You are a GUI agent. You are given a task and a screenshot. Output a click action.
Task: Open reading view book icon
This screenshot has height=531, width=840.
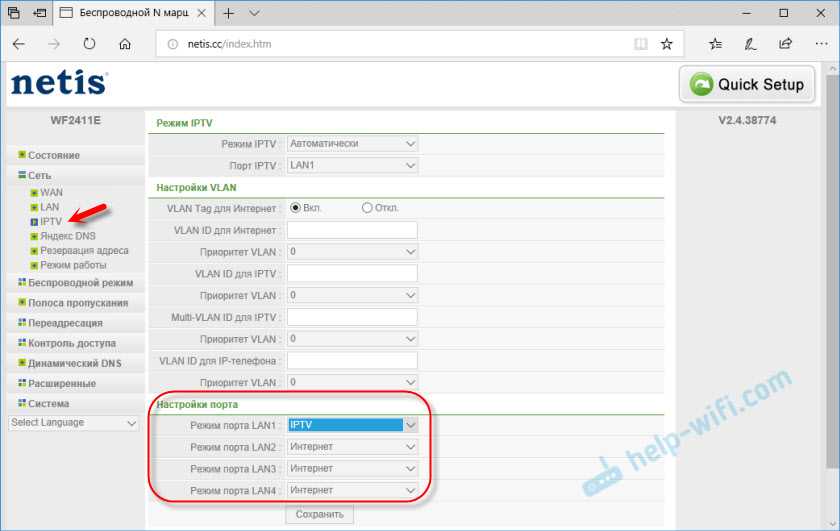pyautogui.click(x=641, y=44)
